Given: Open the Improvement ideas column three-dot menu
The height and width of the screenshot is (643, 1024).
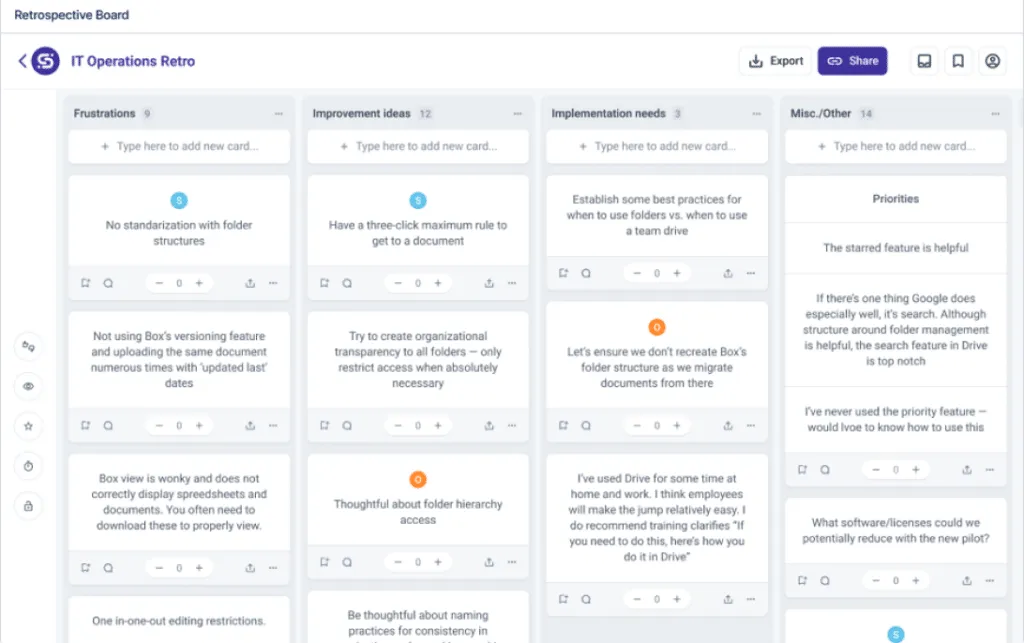Looking at the screenshot, I should (517, 114).
